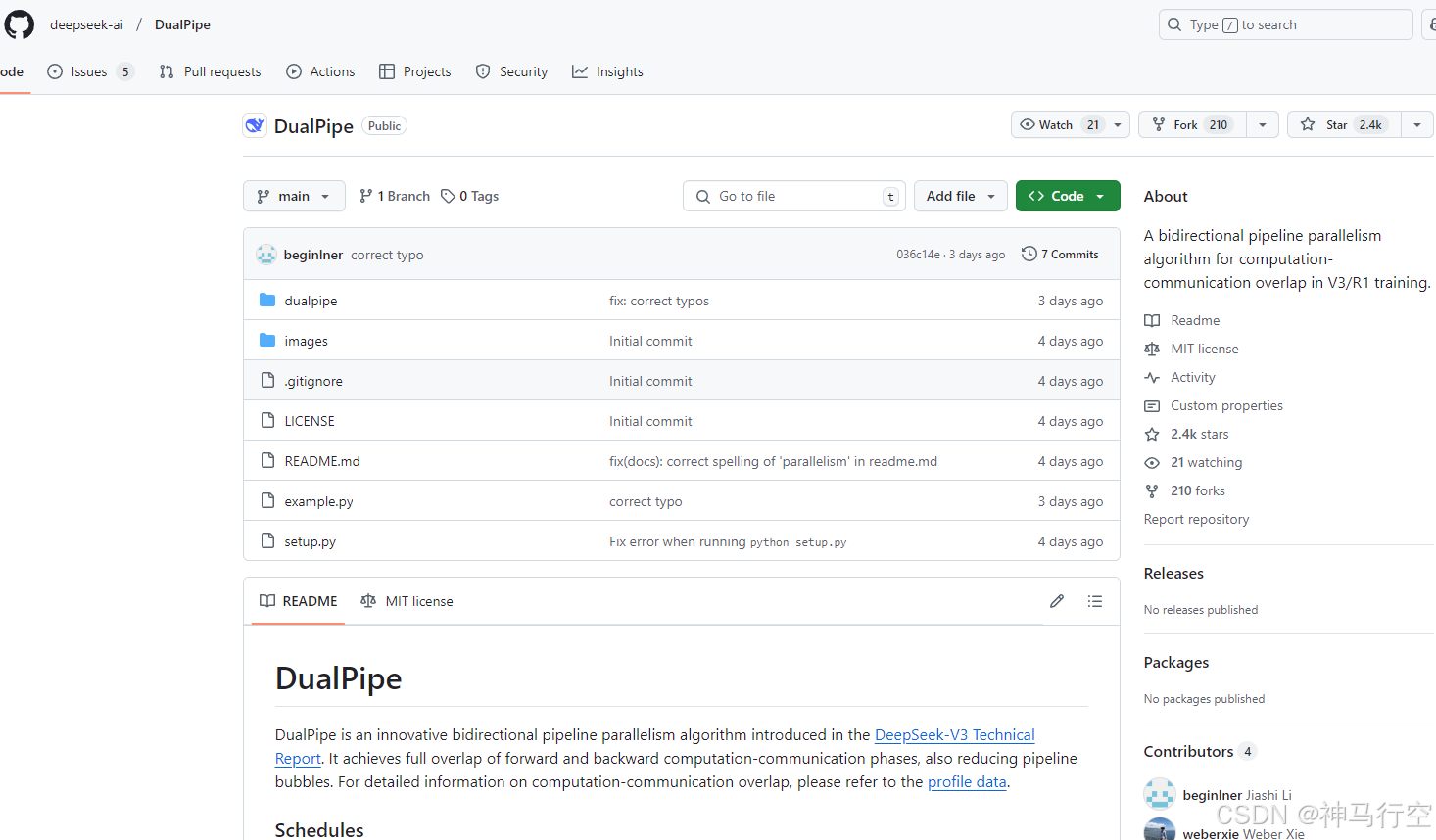Open the weberxie contributor link

click(1243, 833)
